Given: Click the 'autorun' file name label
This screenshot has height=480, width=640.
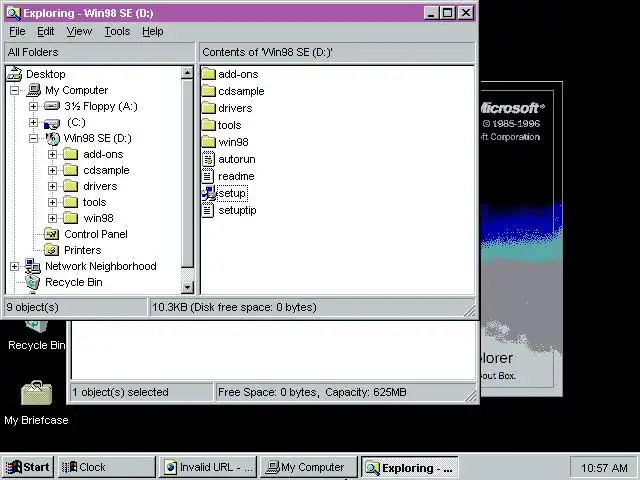Looking at the screenshot, I should click(237, 159).
